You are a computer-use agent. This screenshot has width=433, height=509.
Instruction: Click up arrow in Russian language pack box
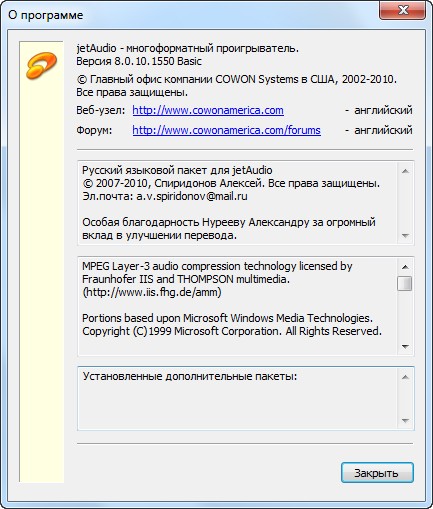click(x=405, y=171)
